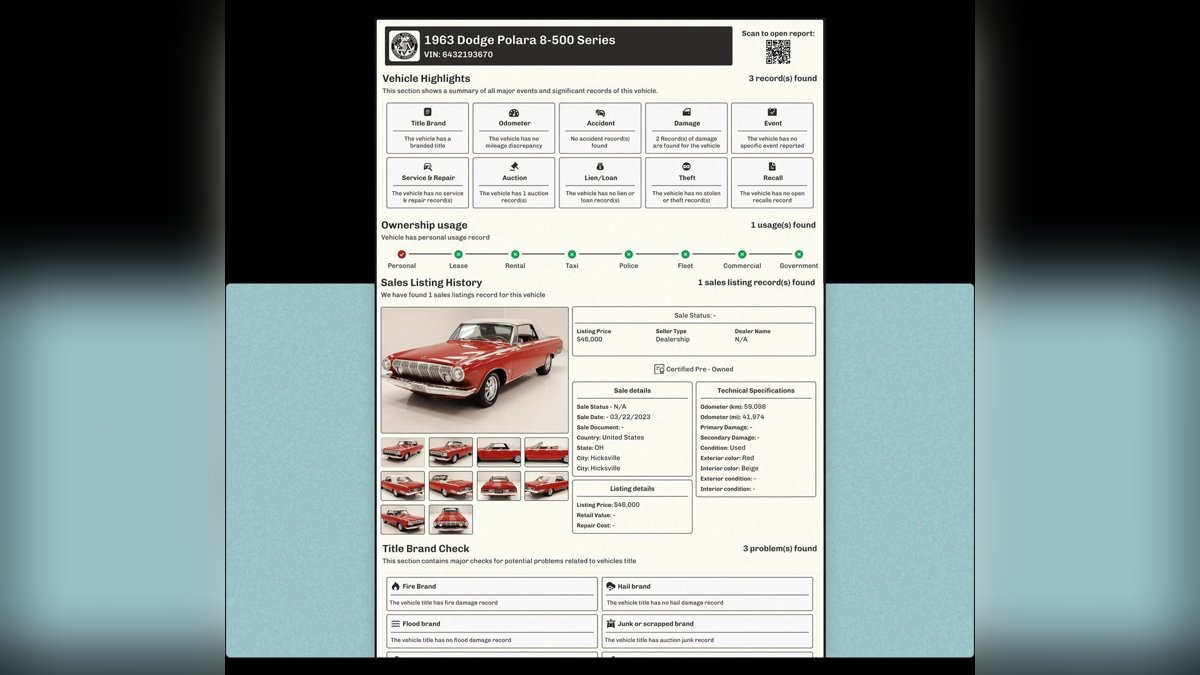This screenshot has width=1200, height=675.
Task: Click the round emblem logo beside the vehicle title
Action: tap(404, 46)
